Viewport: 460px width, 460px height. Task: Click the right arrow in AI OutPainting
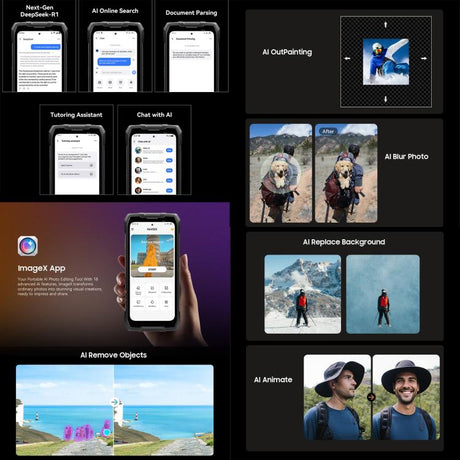424,58
